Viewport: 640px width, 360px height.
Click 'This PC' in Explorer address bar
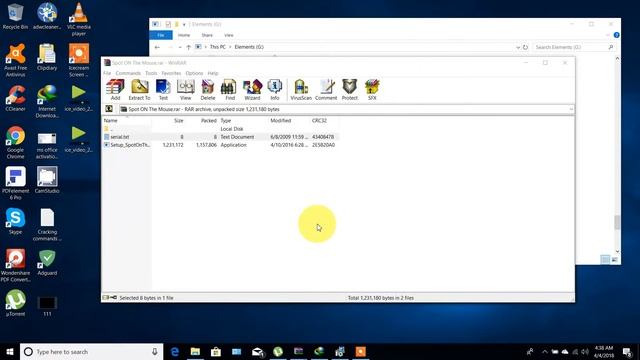[x=218, y=47]
